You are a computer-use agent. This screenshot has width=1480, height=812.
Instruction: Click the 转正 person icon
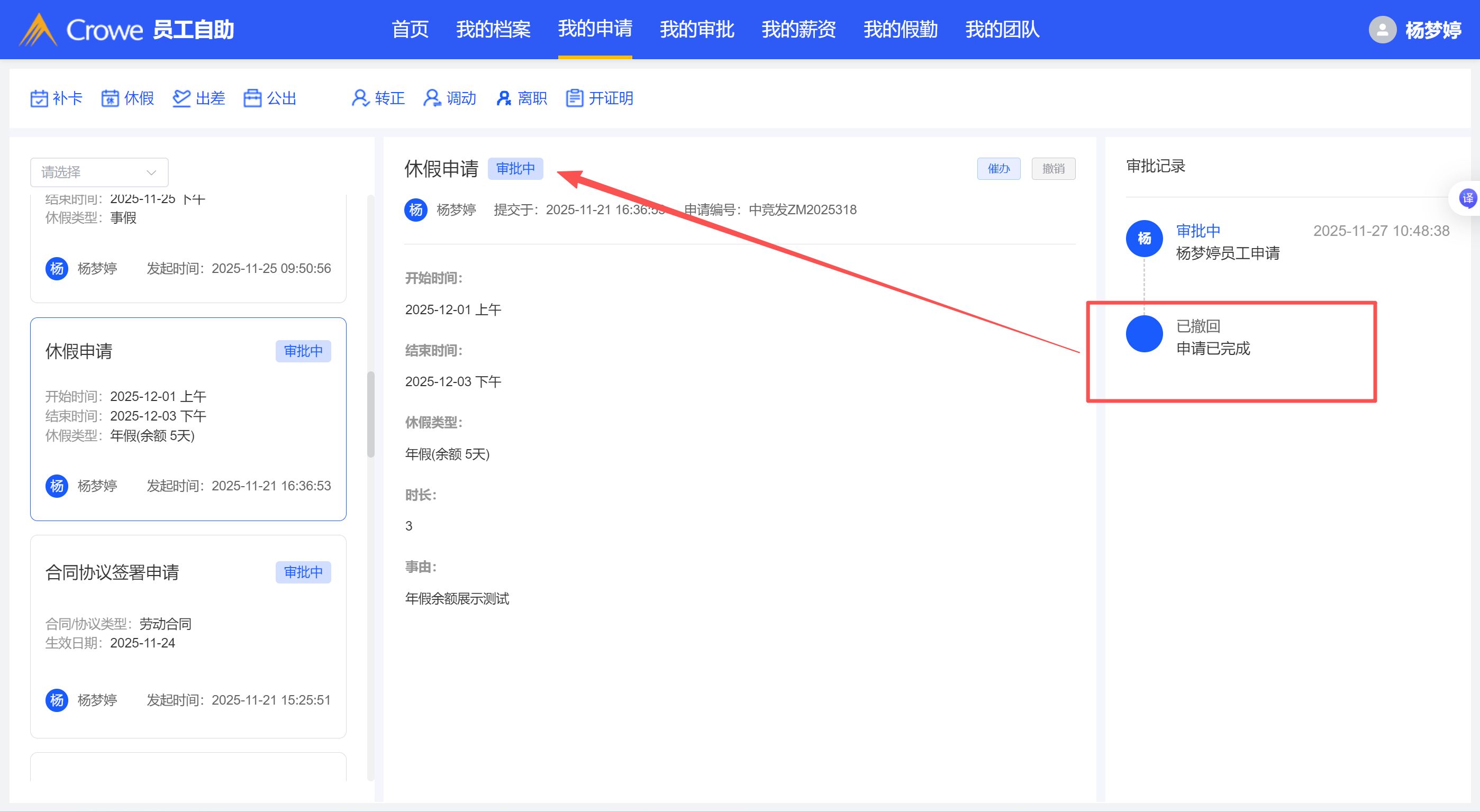(360, 98)
